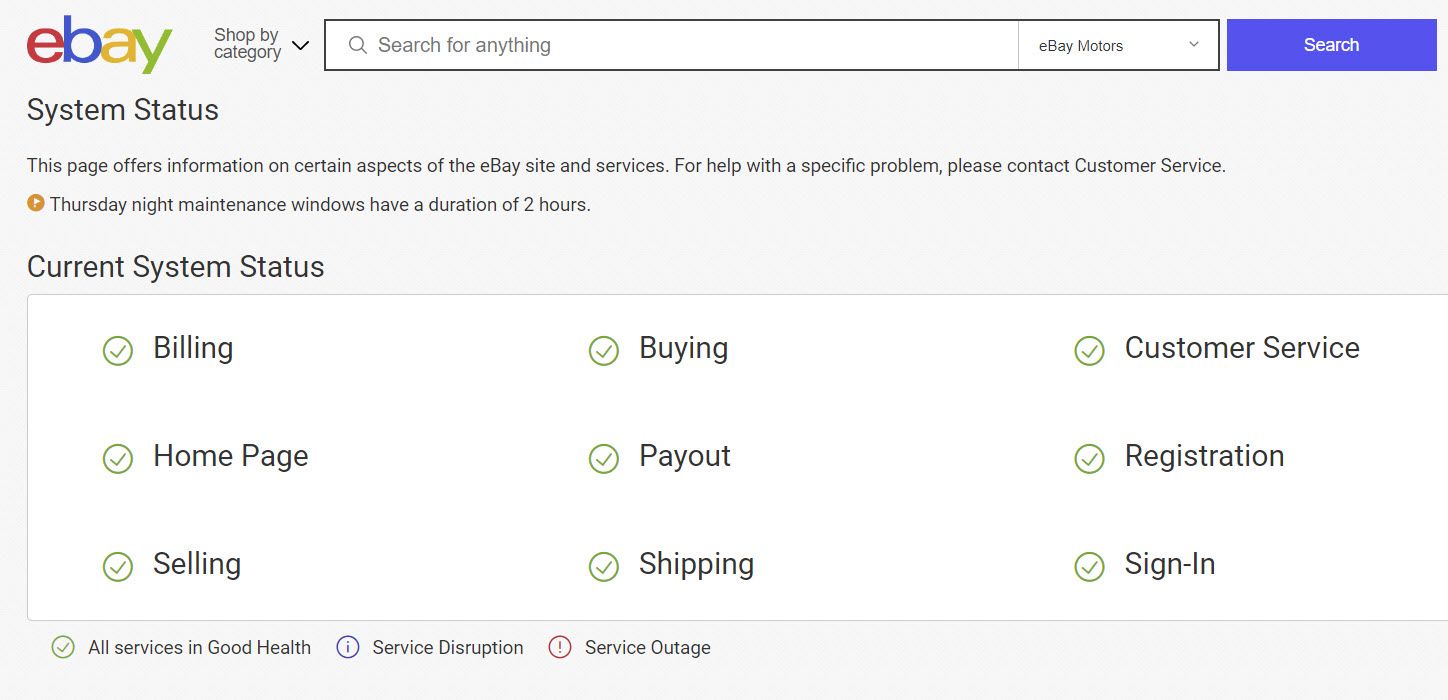The width and height of the screenshot is (1448, 700).
Task: Click the All services in Good Health legend
Action: point(199,648)
